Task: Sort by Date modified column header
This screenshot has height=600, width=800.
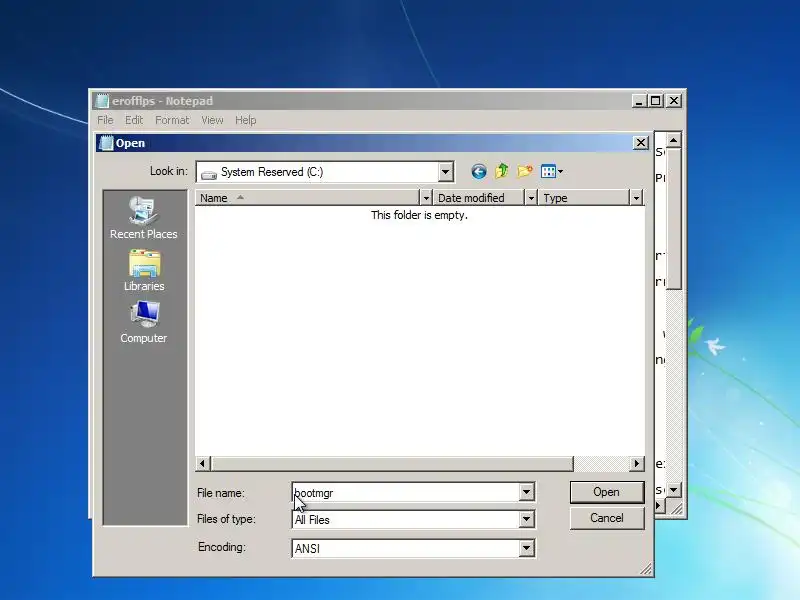Action: (479, 198)
